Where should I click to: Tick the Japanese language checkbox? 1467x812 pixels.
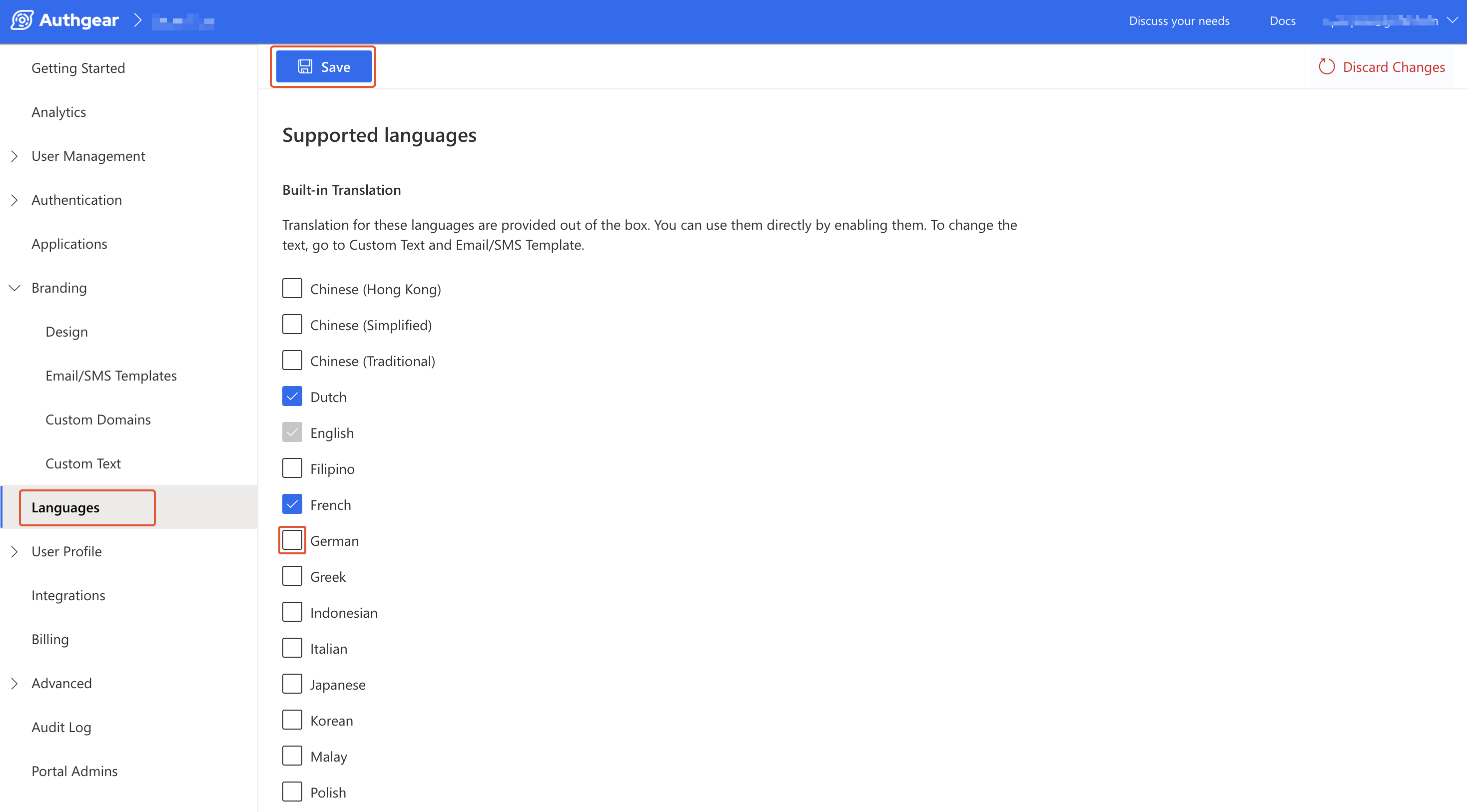(x=292, y=684)
